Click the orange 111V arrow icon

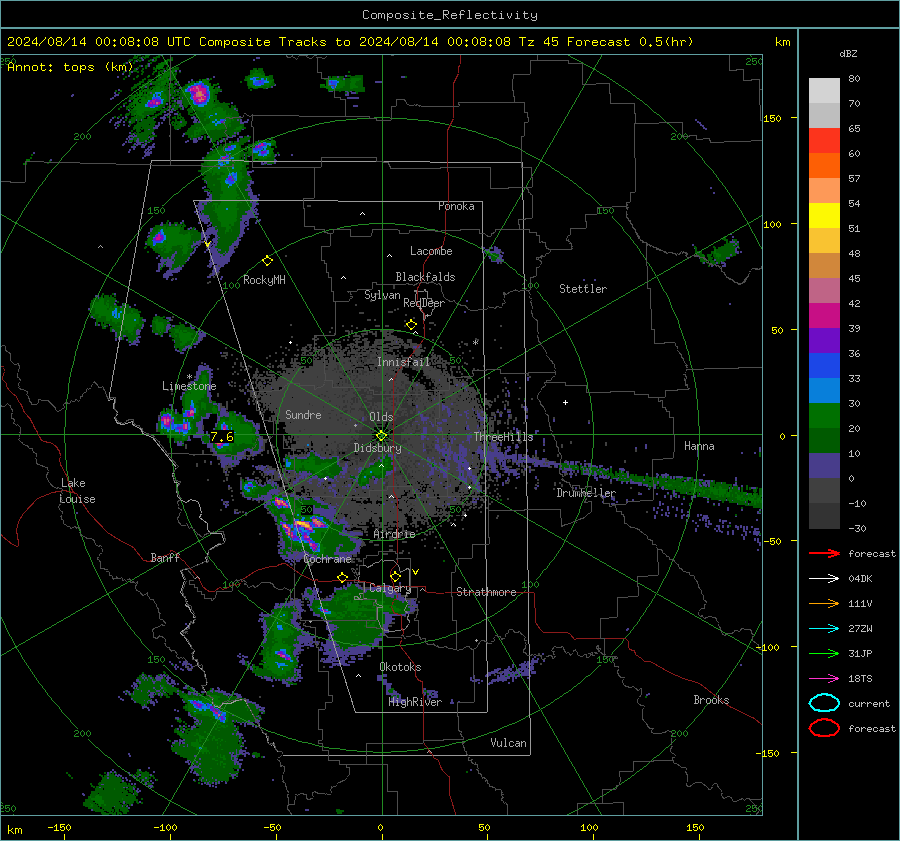click(824, 603)
